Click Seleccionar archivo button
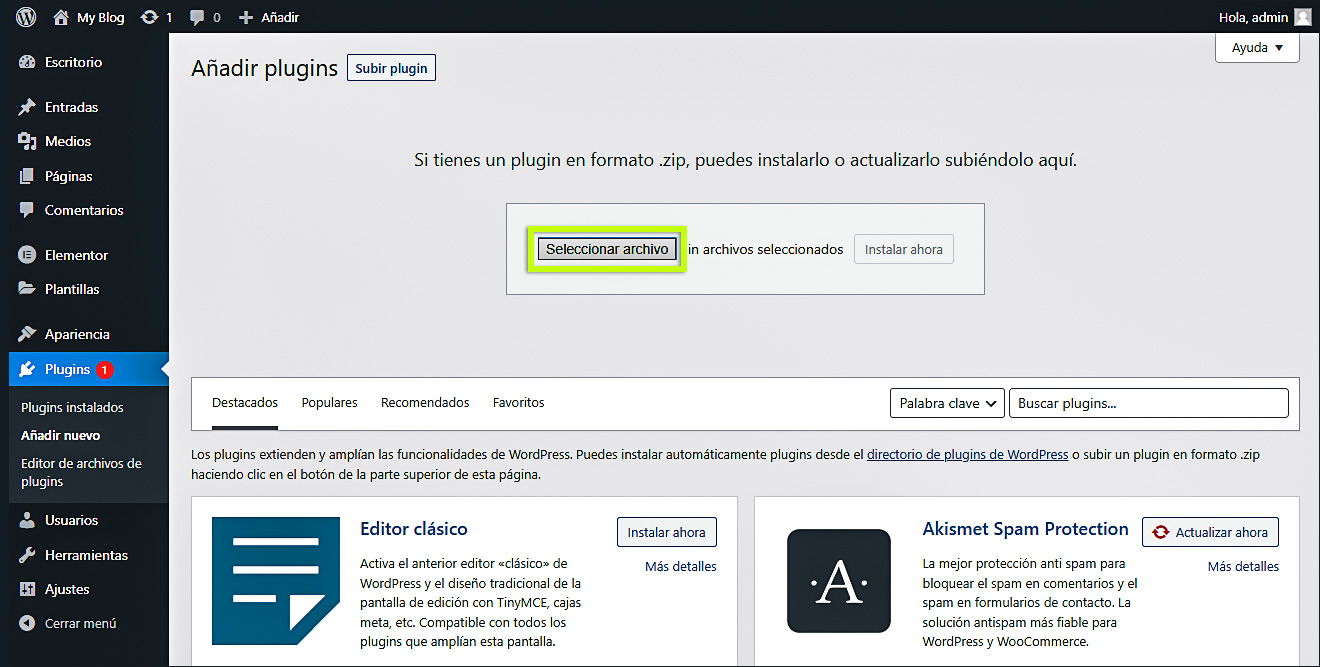1320x667 pixels. click(607, 249)
